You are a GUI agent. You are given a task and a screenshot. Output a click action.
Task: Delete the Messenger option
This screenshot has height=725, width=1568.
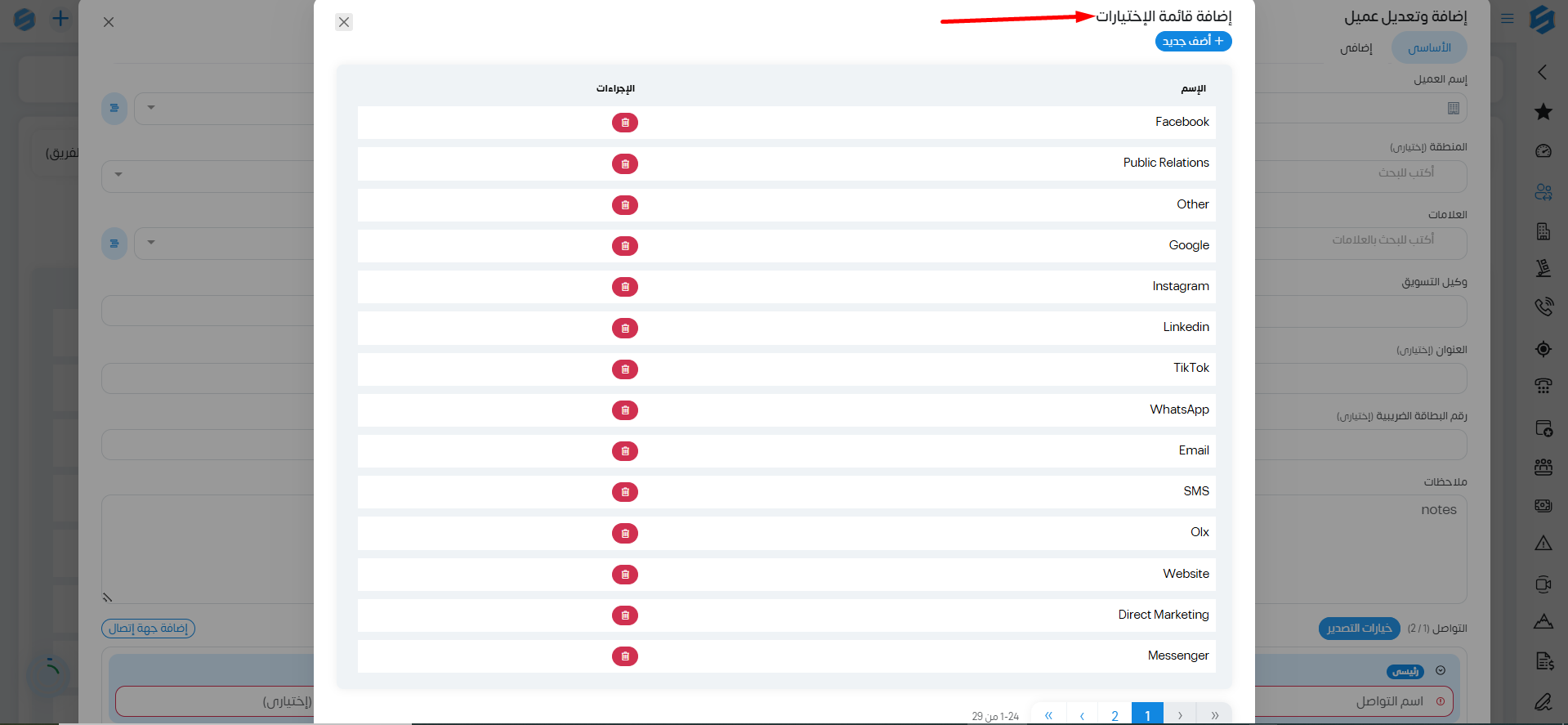point(625,656)
